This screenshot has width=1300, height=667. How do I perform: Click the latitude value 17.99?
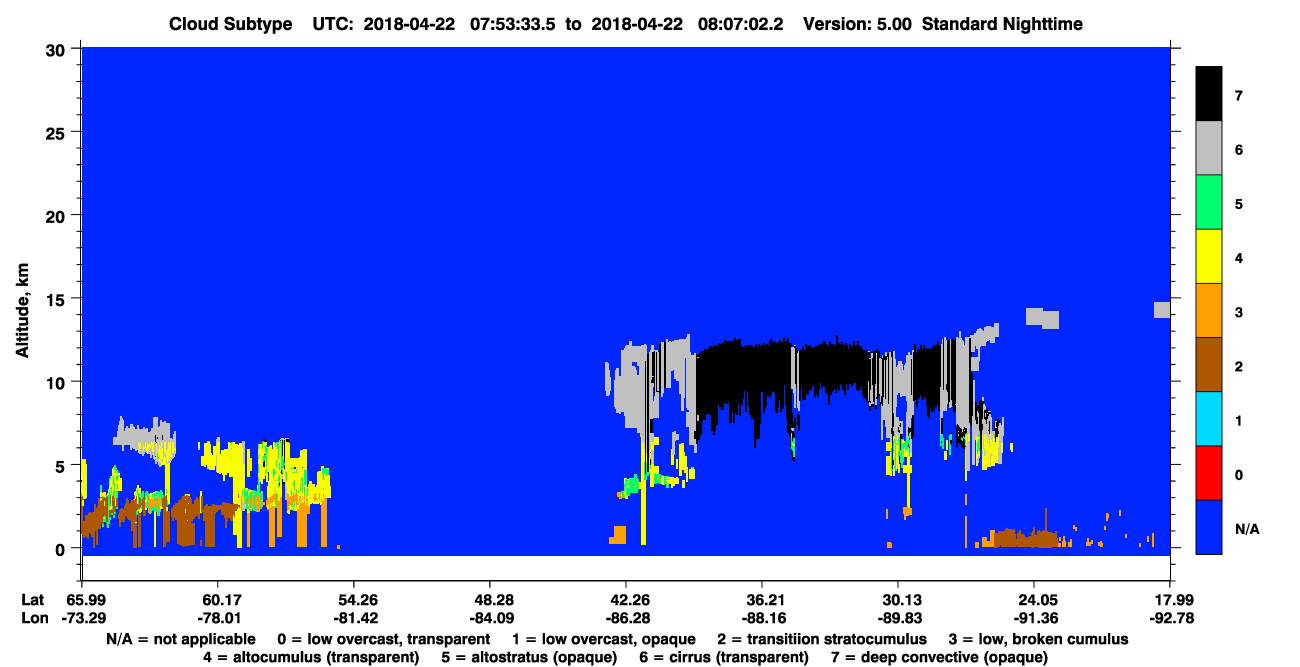(x=1170, y=600)
